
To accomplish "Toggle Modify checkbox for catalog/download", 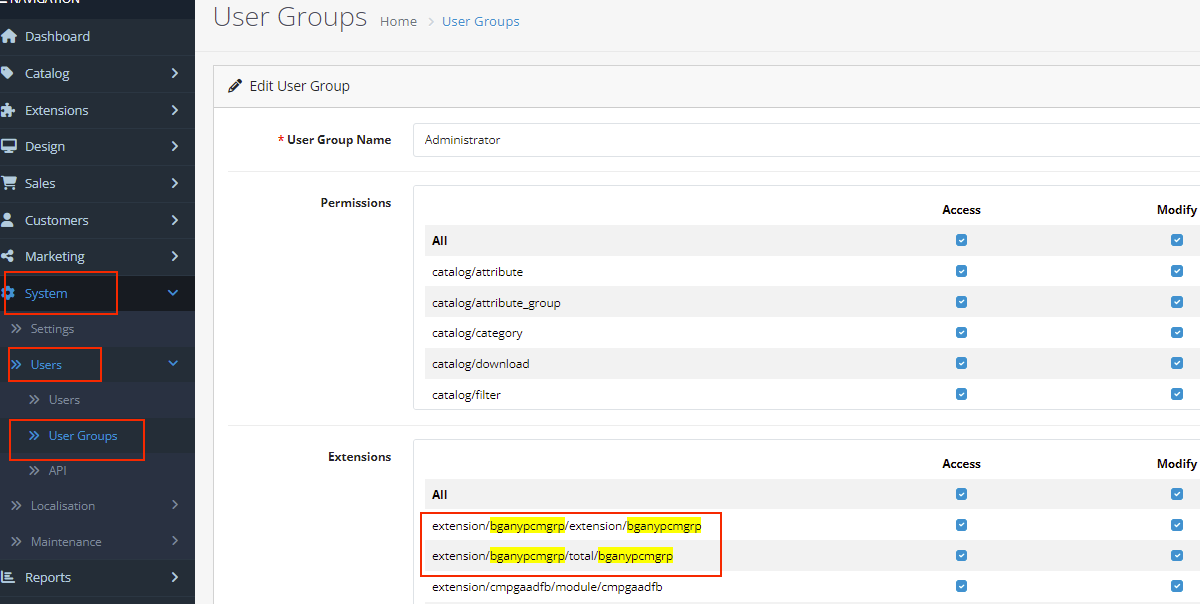I will (x=1177, y=363).
